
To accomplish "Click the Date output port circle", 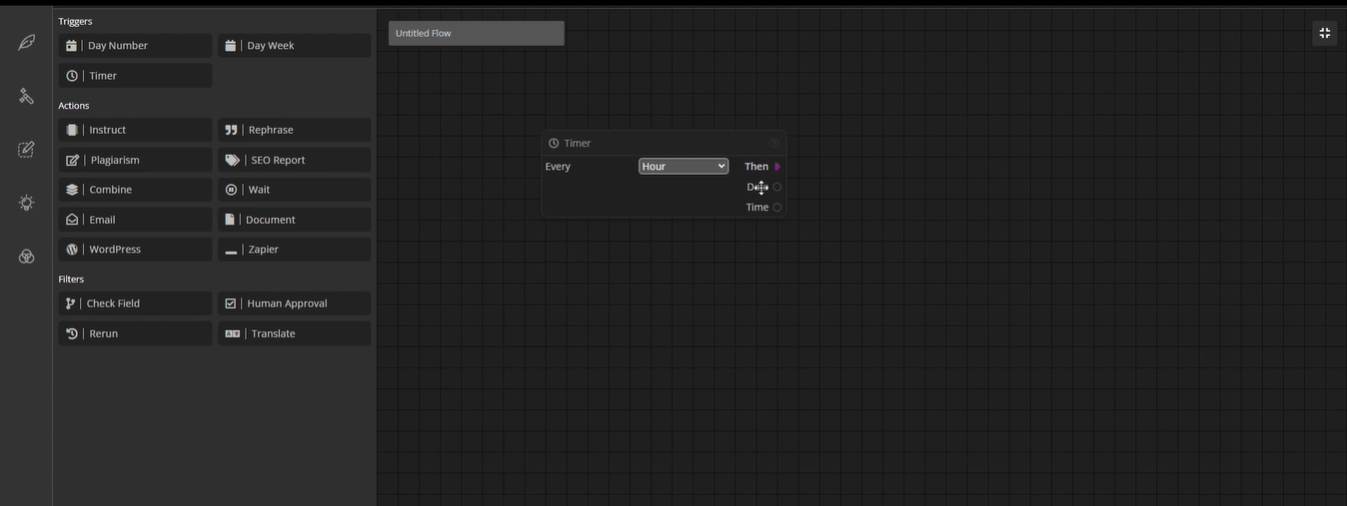I will [777, 187].
